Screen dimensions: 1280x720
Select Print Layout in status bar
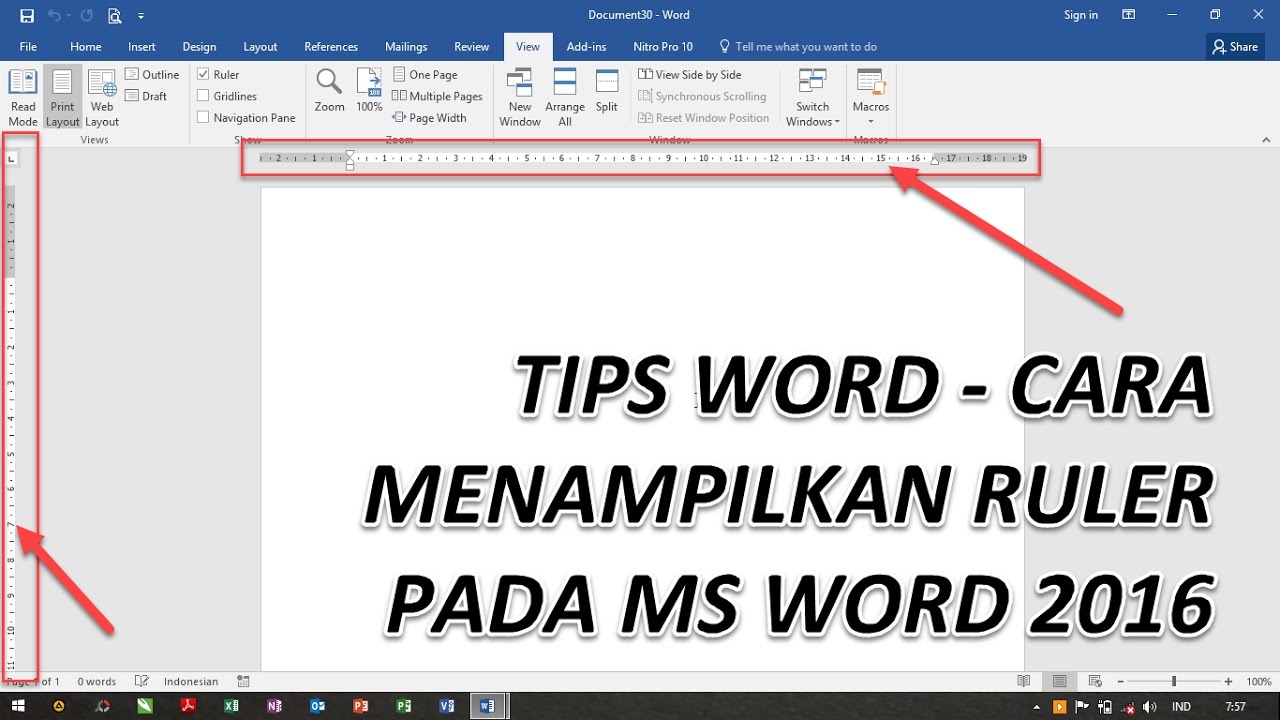point(1059,682)
